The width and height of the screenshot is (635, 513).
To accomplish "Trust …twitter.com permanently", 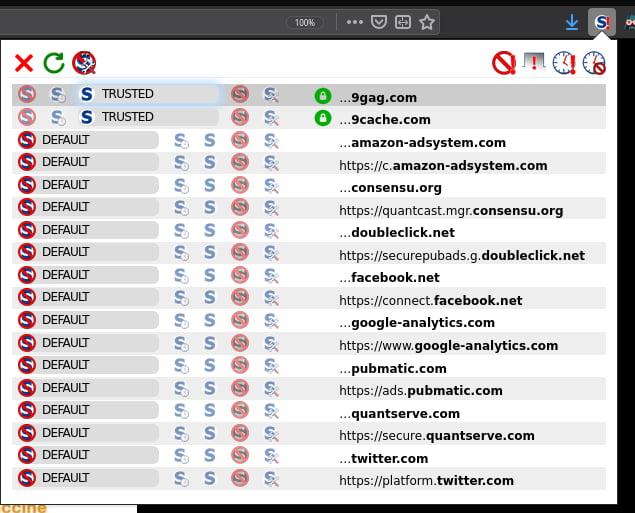I will (209, 455).
